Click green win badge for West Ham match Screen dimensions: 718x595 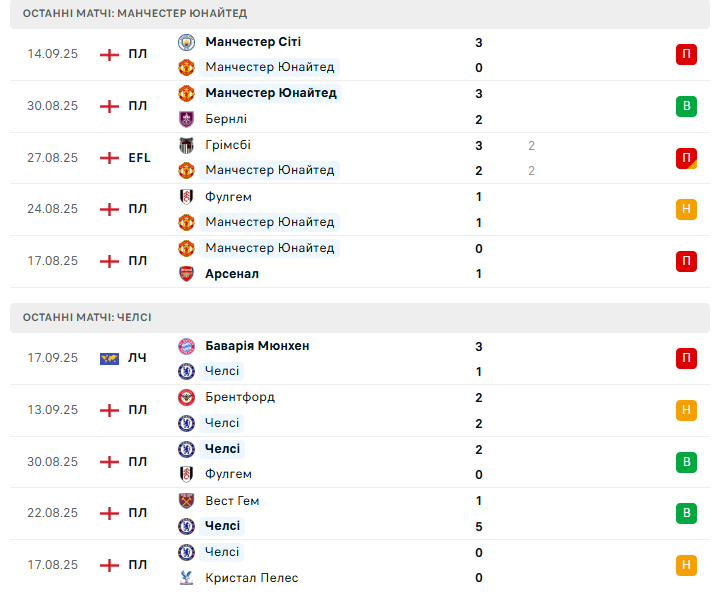pos(686,514)
